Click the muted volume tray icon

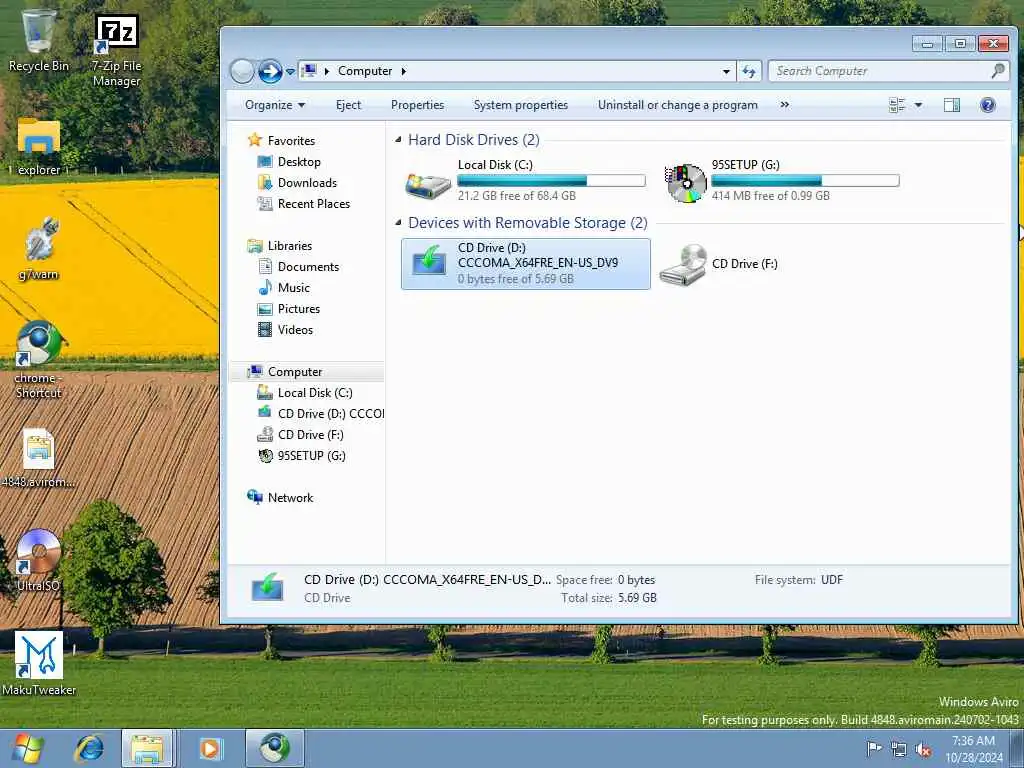[923, 749]
